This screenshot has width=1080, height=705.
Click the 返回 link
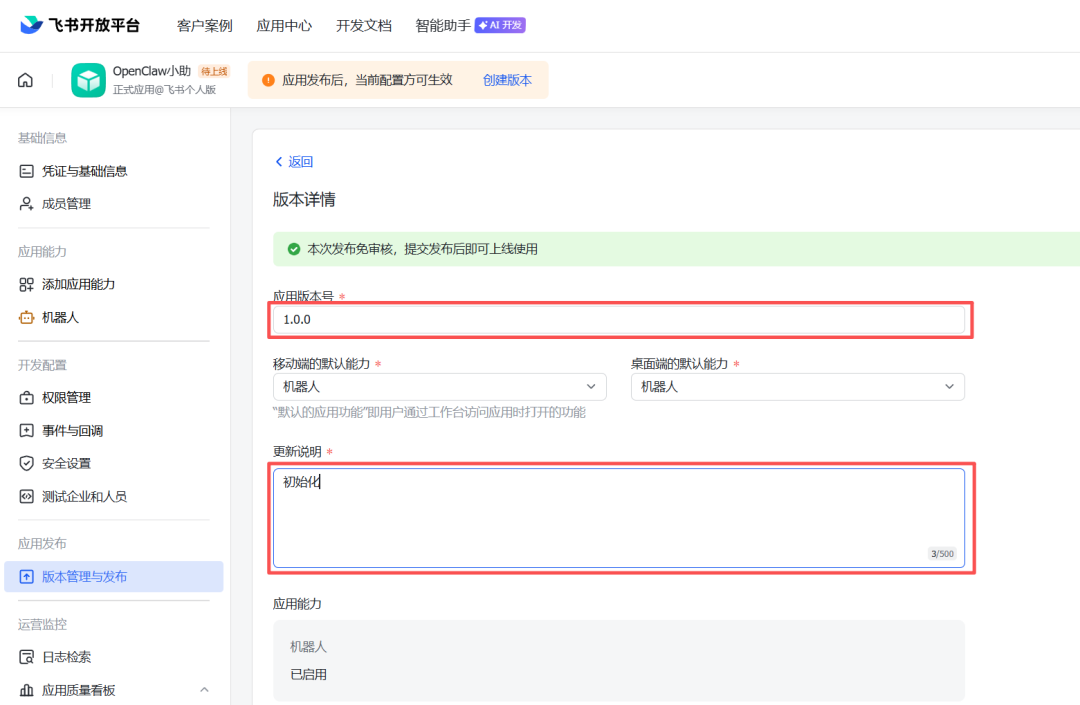(x=300, y=162)
